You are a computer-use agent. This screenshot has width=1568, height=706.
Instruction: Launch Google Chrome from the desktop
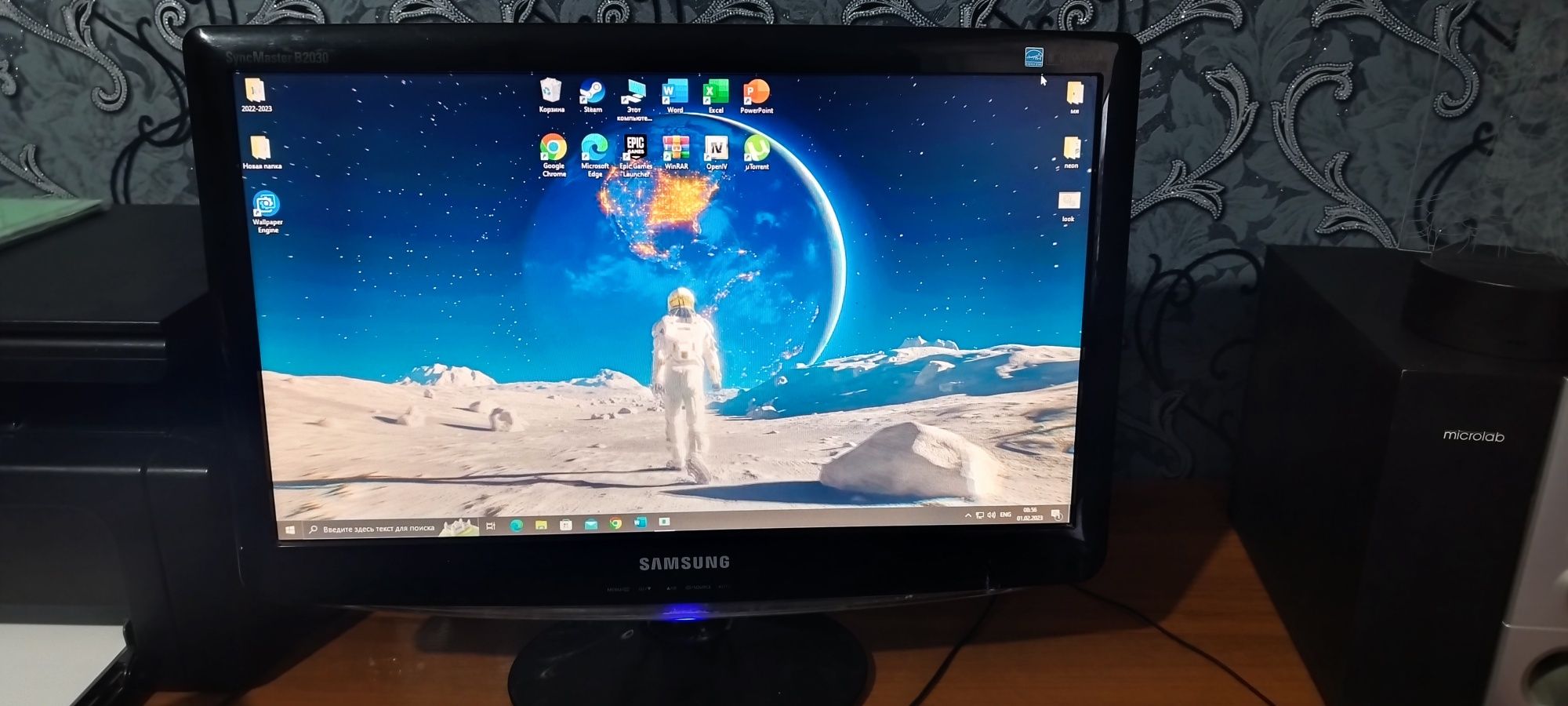click(x=554, y=155)
